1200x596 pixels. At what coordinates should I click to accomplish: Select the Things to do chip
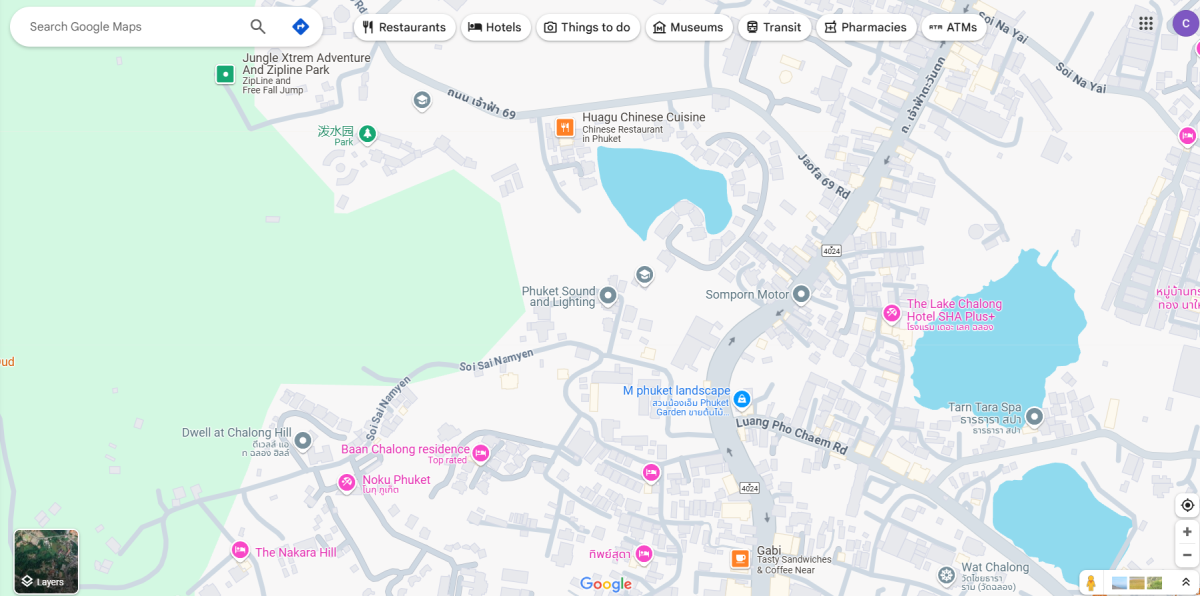tap(588, 27)
